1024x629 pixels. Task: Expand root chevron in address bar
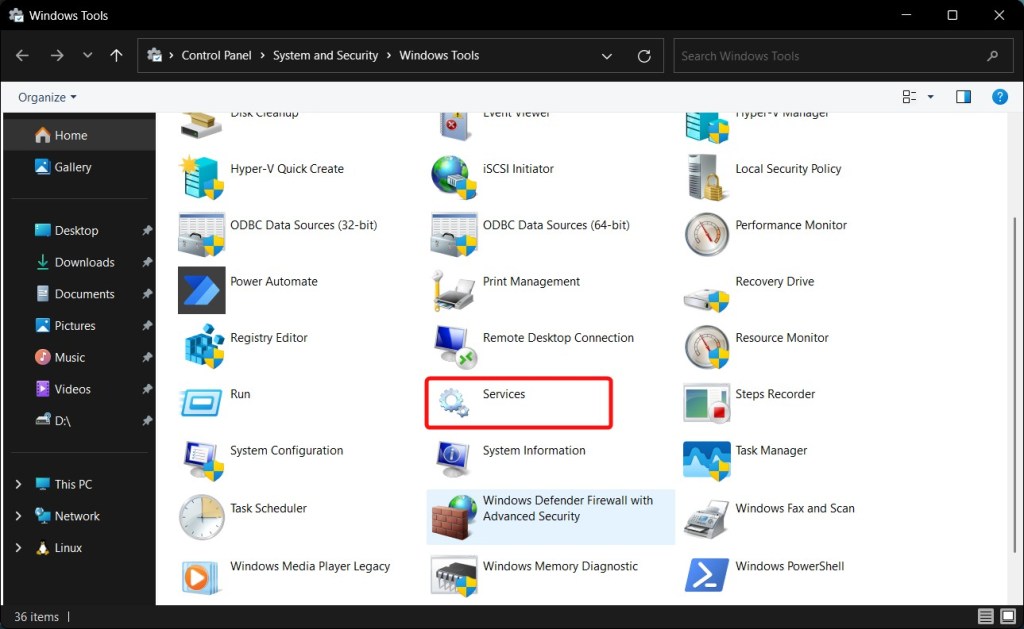171,56
